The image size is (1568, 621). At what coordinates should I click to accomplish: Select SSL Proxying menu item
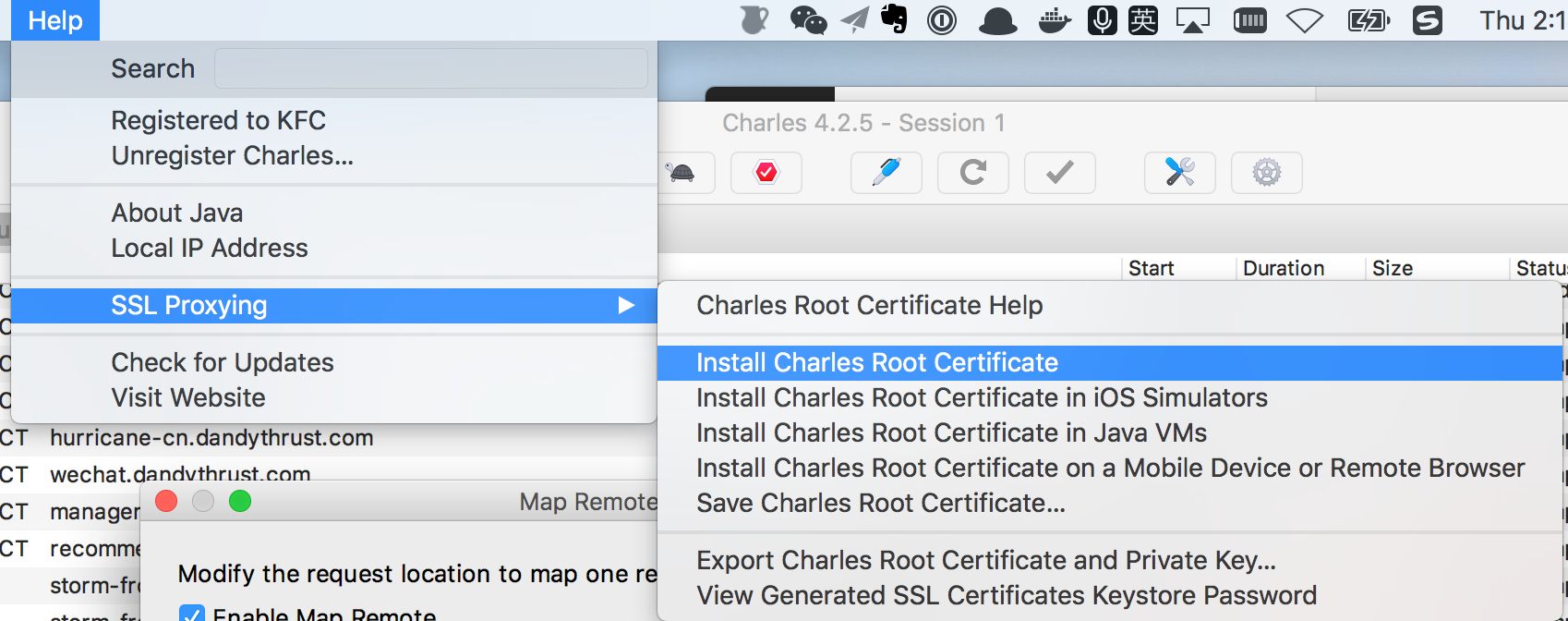click(333, 305)
